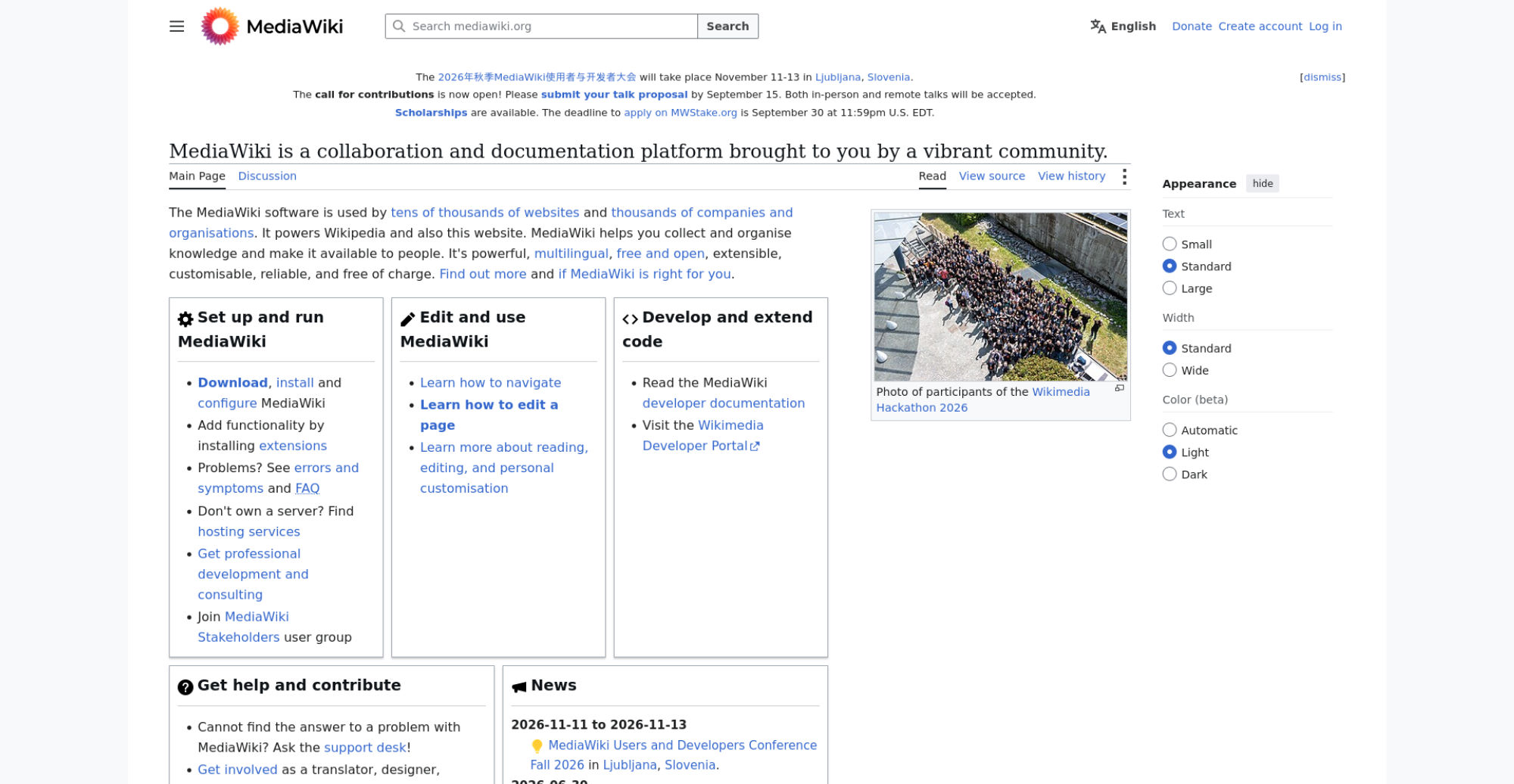The image size is (1514, 784).
Task: Open developer documentation link
Action: click(x=723, y=403)
